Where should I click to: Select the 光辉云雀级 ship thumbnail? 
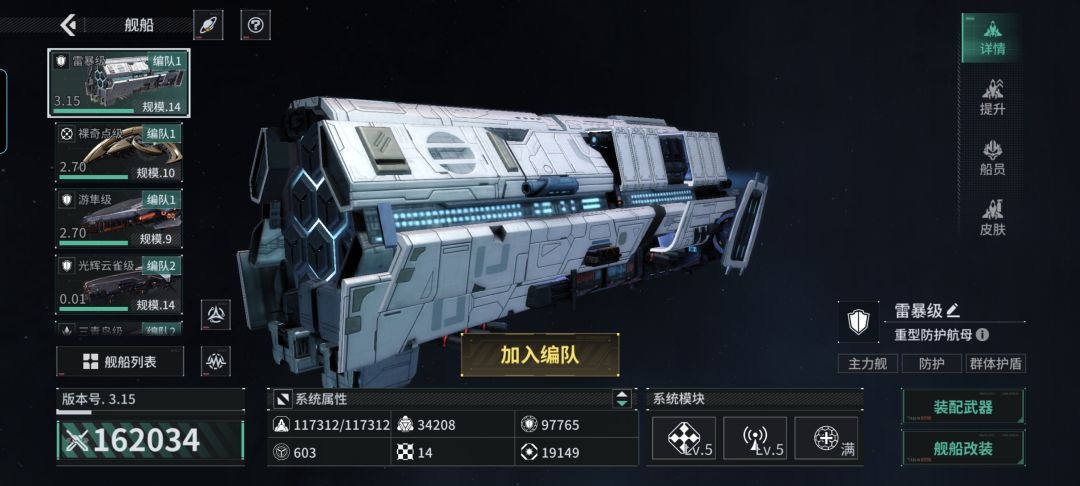(118, 284)
